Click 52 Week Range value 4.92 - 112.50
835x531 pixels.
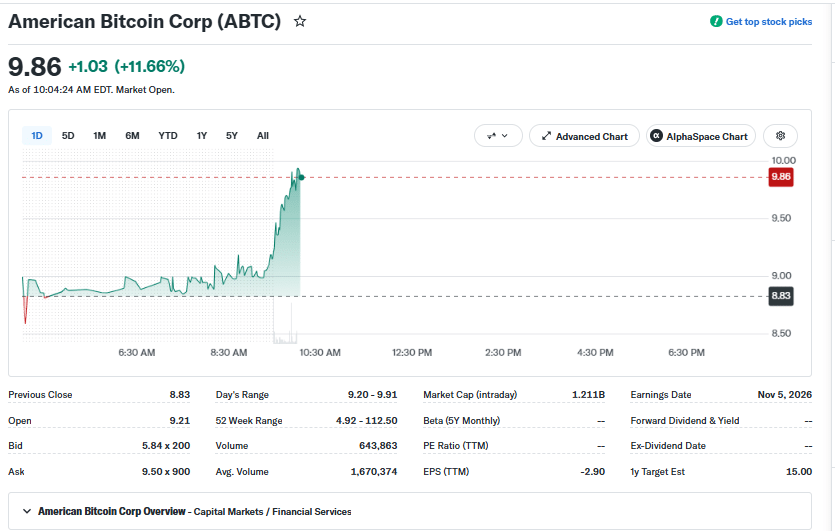366,421
